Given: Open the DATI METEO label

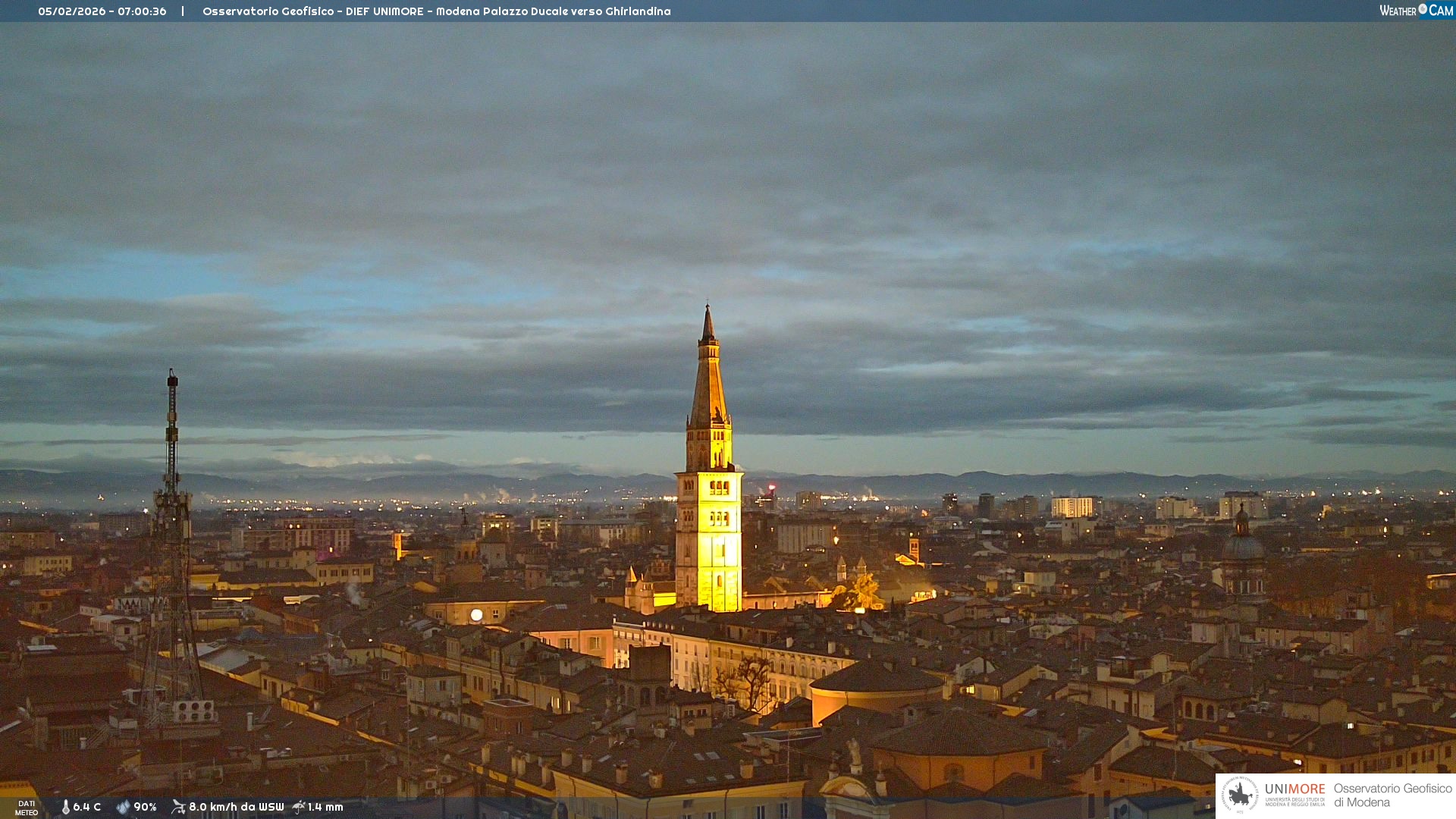Looking at the screenshot, I should coord(27,808).
